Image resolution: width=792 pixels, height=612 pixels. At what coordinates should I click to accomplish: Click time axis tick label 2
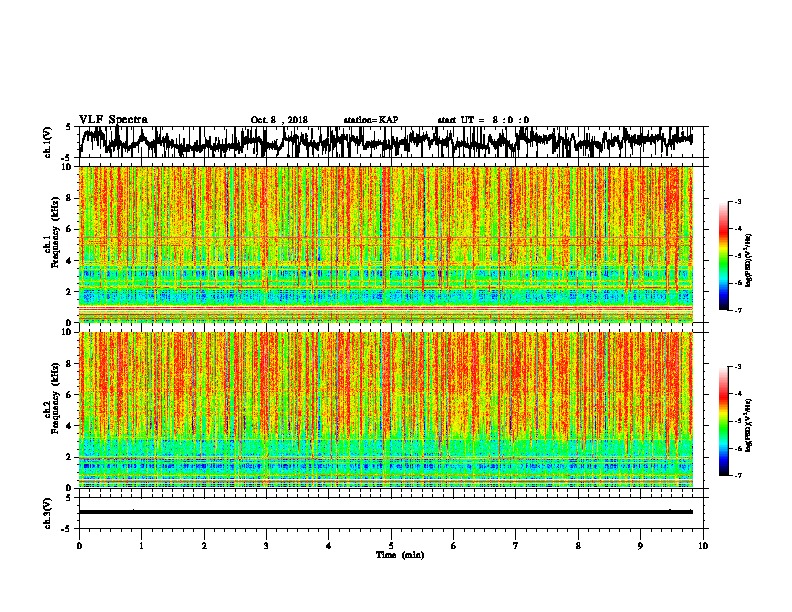click(x=204, y=546)
